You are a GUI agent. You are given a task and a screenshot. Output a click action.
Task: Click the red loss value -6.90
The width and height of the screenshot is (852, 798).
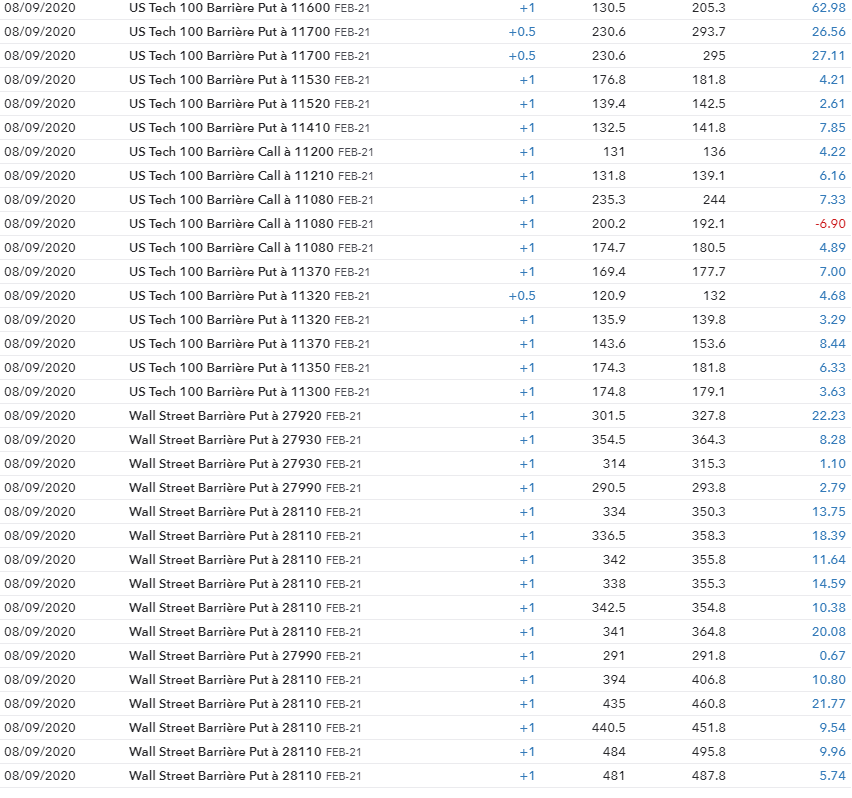click(830, 224)
